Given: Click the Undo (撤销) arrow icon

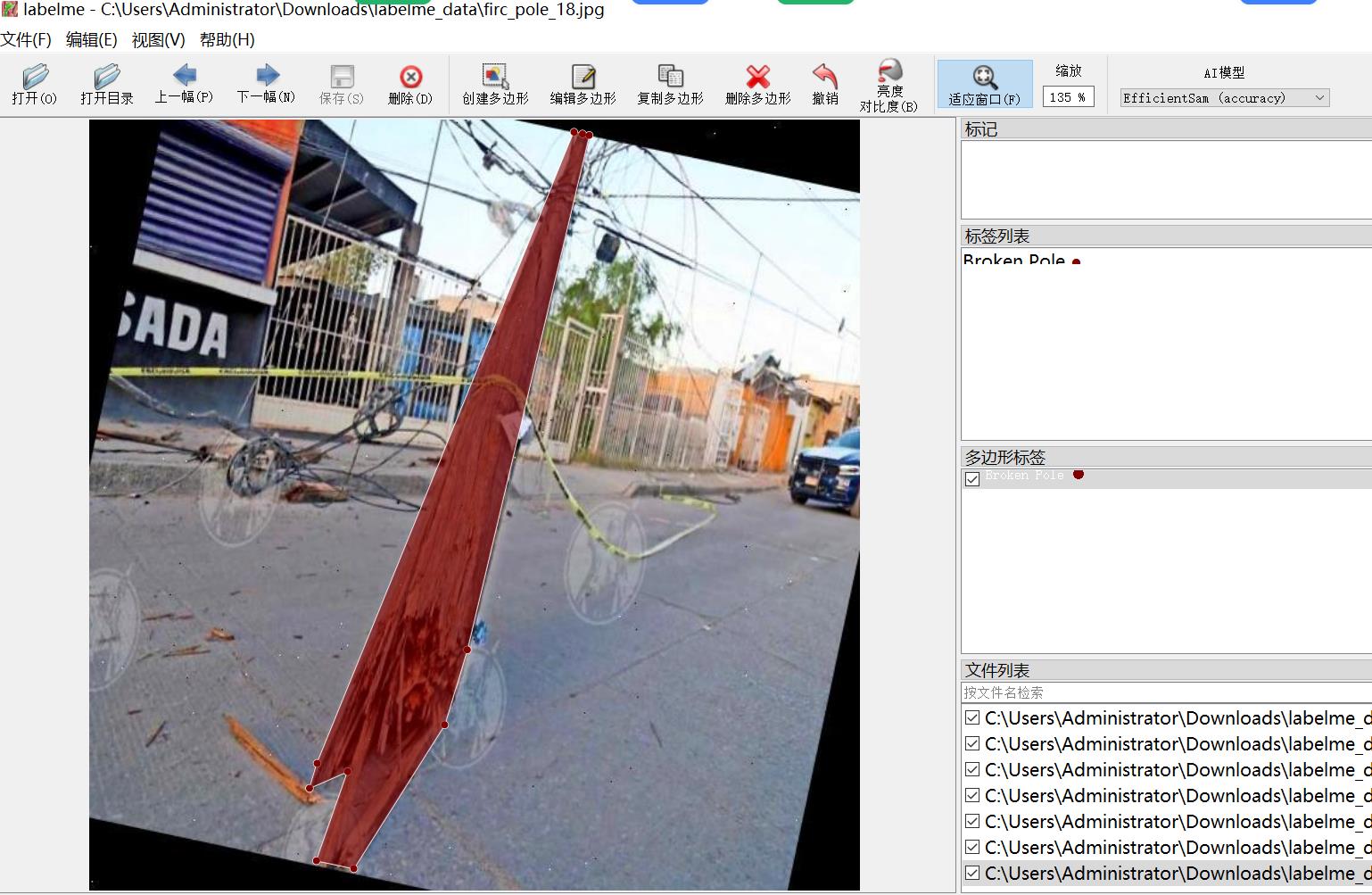Looking at the screenshot, I should pyautogui.click(x=825, y=77).
